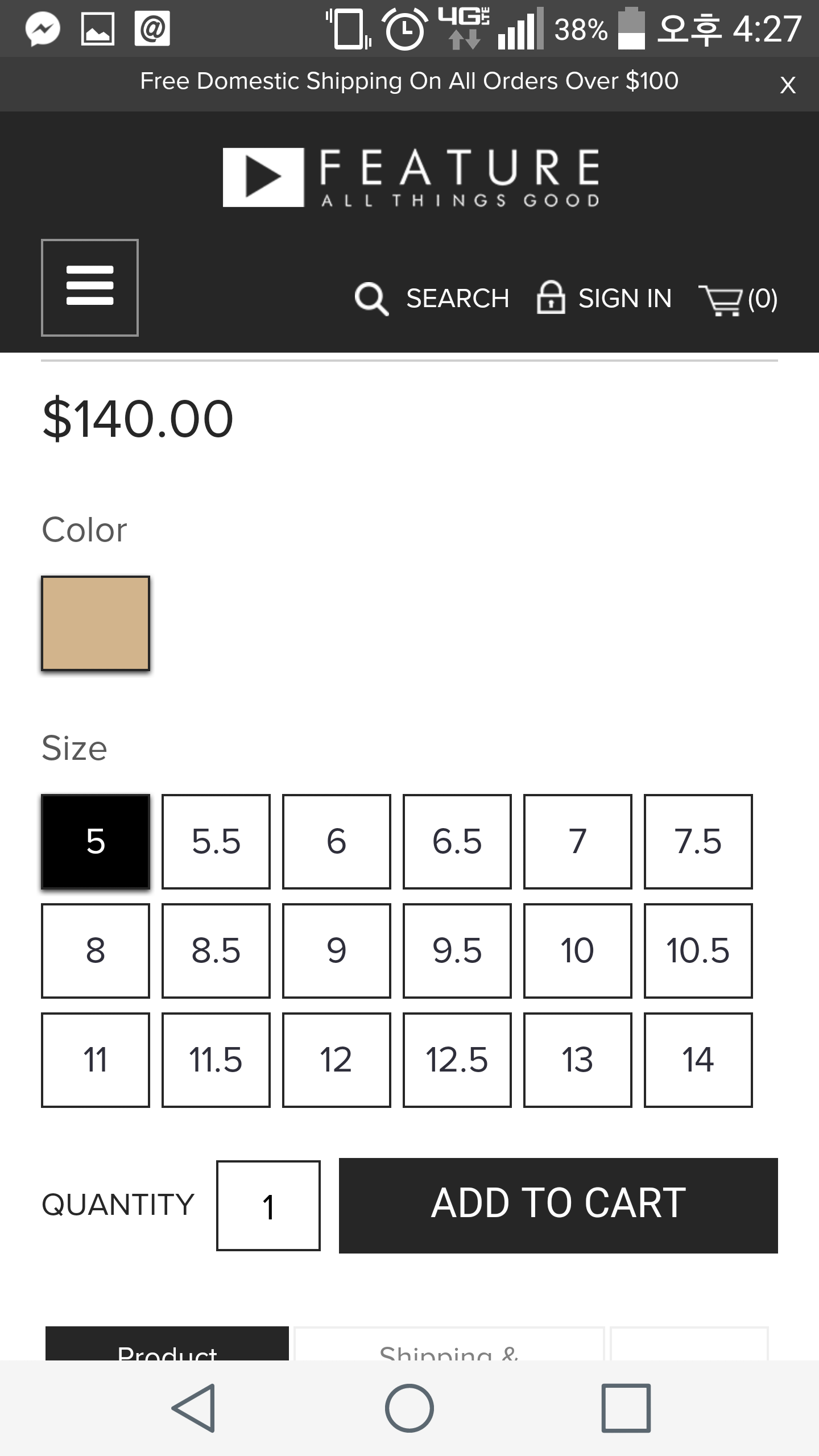Screen dimensions: 819x1456
Task: Tap the SIGN IN link
Action: pyautogui.click(x=624, y=299)
